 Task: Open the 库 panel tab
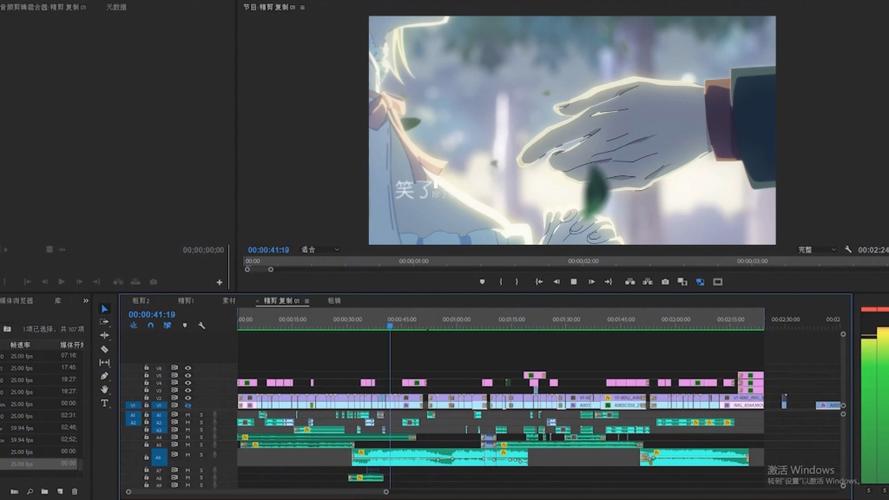pos(58,300)
